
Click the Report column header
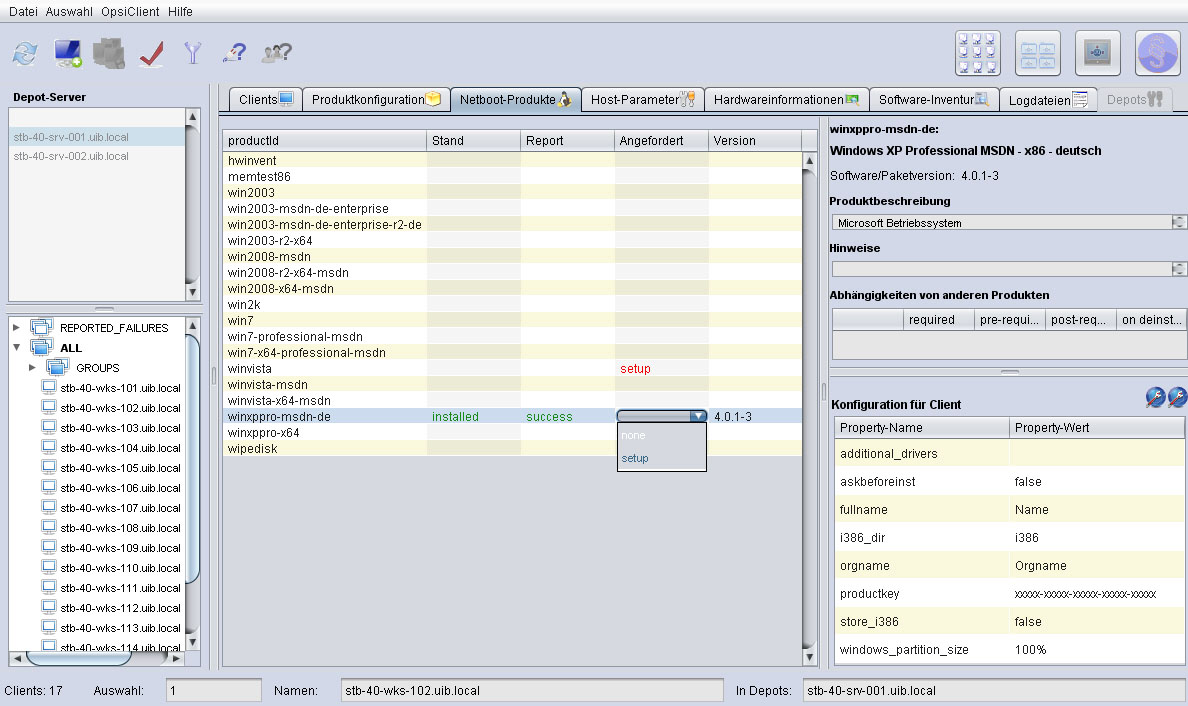[x=567, y=140]
